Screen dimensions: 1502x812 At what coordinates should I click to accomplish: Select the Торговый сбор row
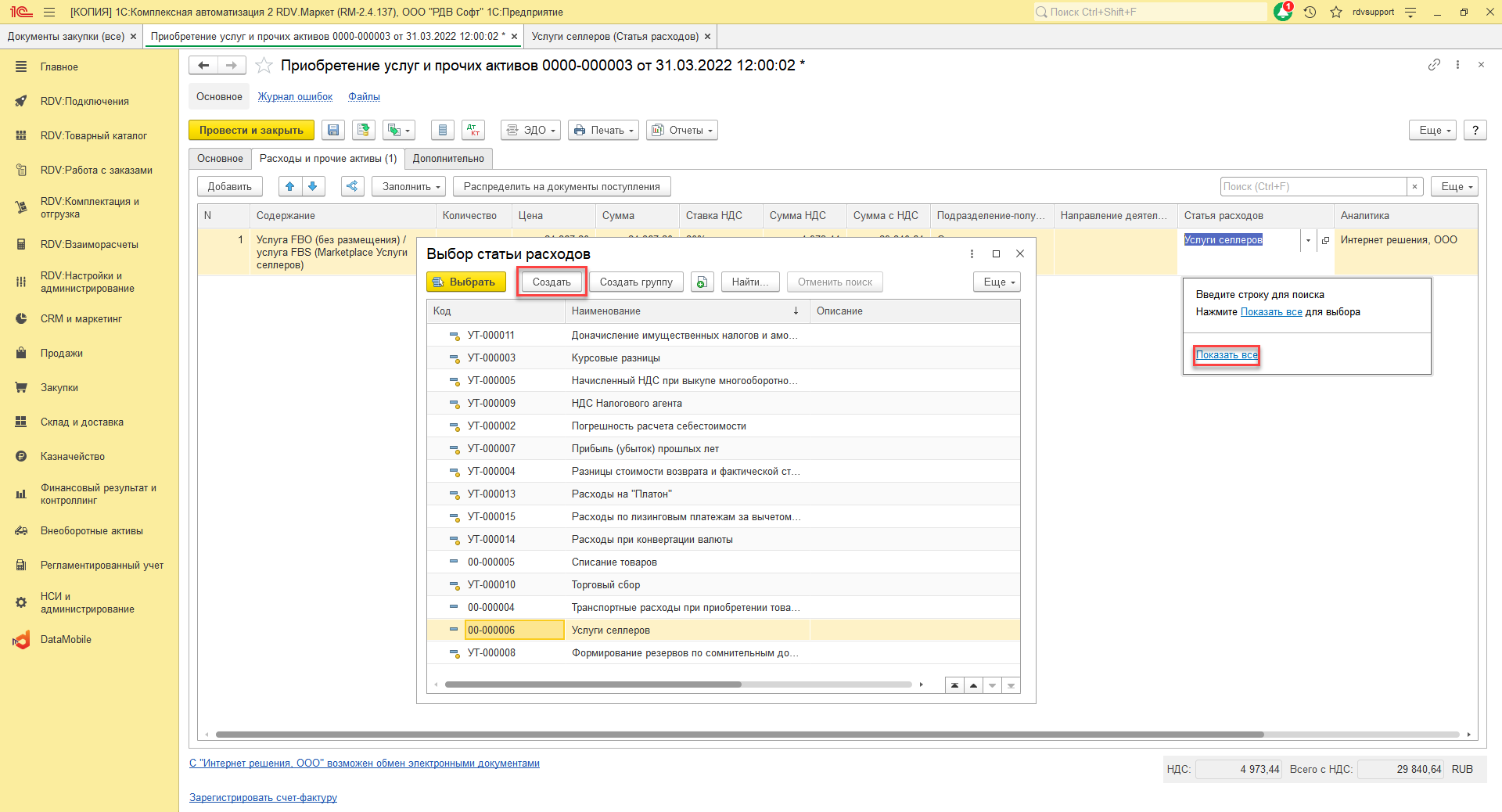(x=605, y=585)
